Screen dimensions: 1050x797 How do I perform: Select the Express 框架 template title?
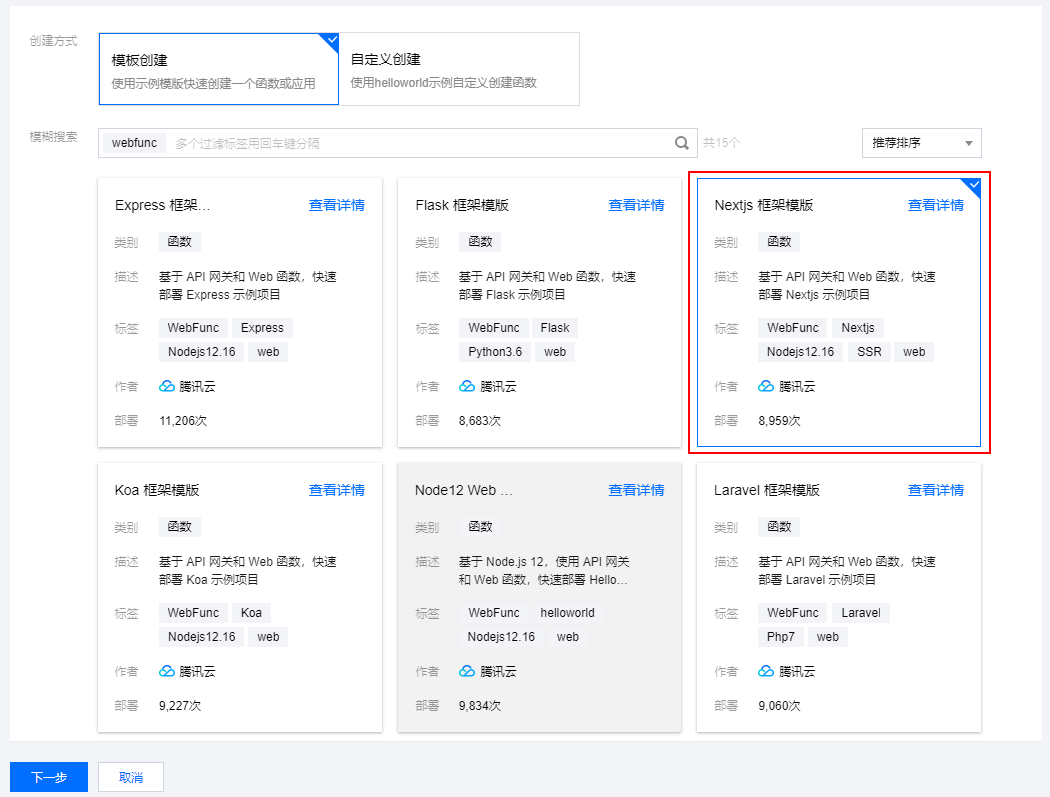[163, 205]
